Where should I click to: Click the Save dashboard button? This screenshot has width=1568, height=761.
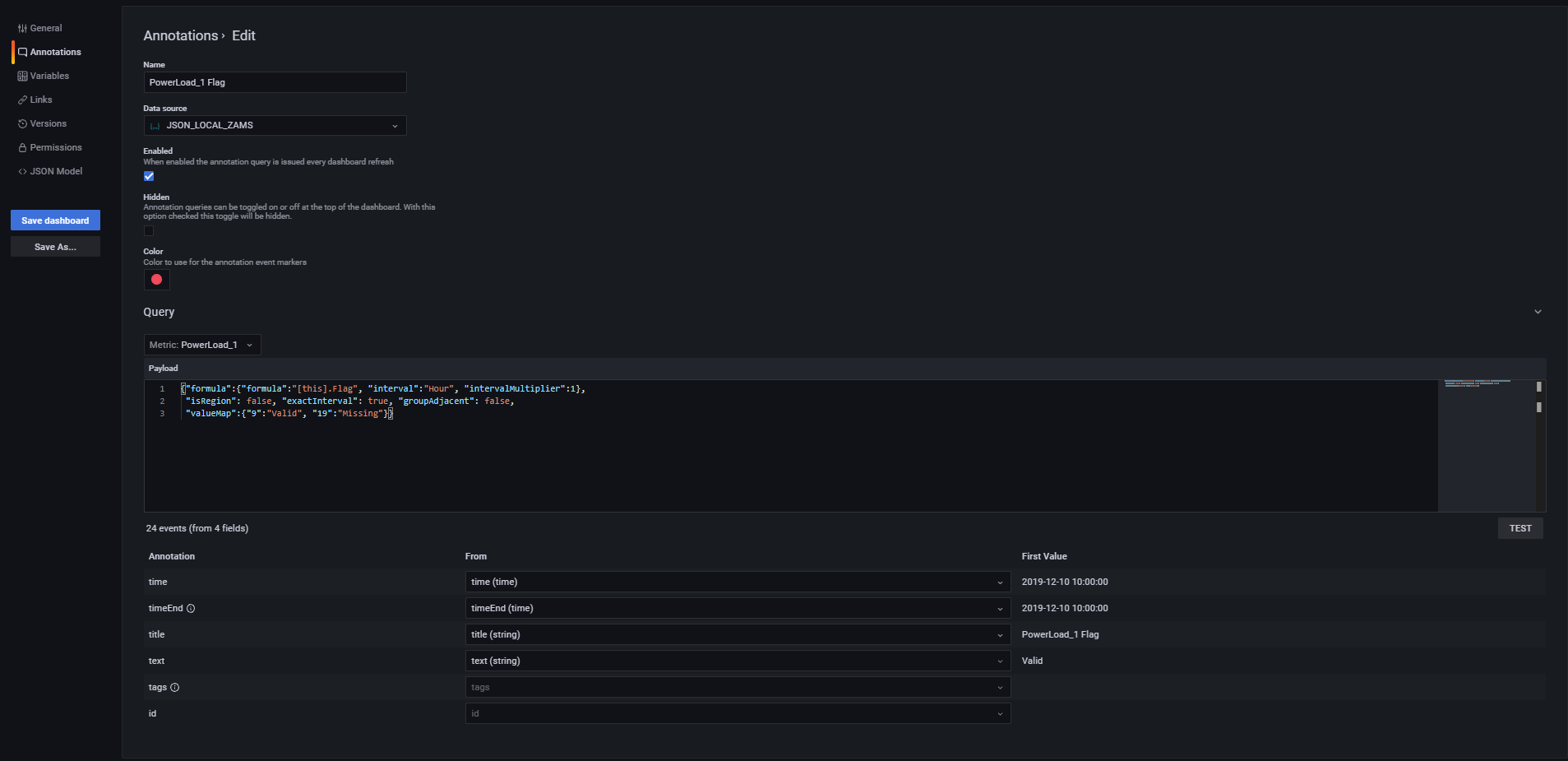click(55, 220)
